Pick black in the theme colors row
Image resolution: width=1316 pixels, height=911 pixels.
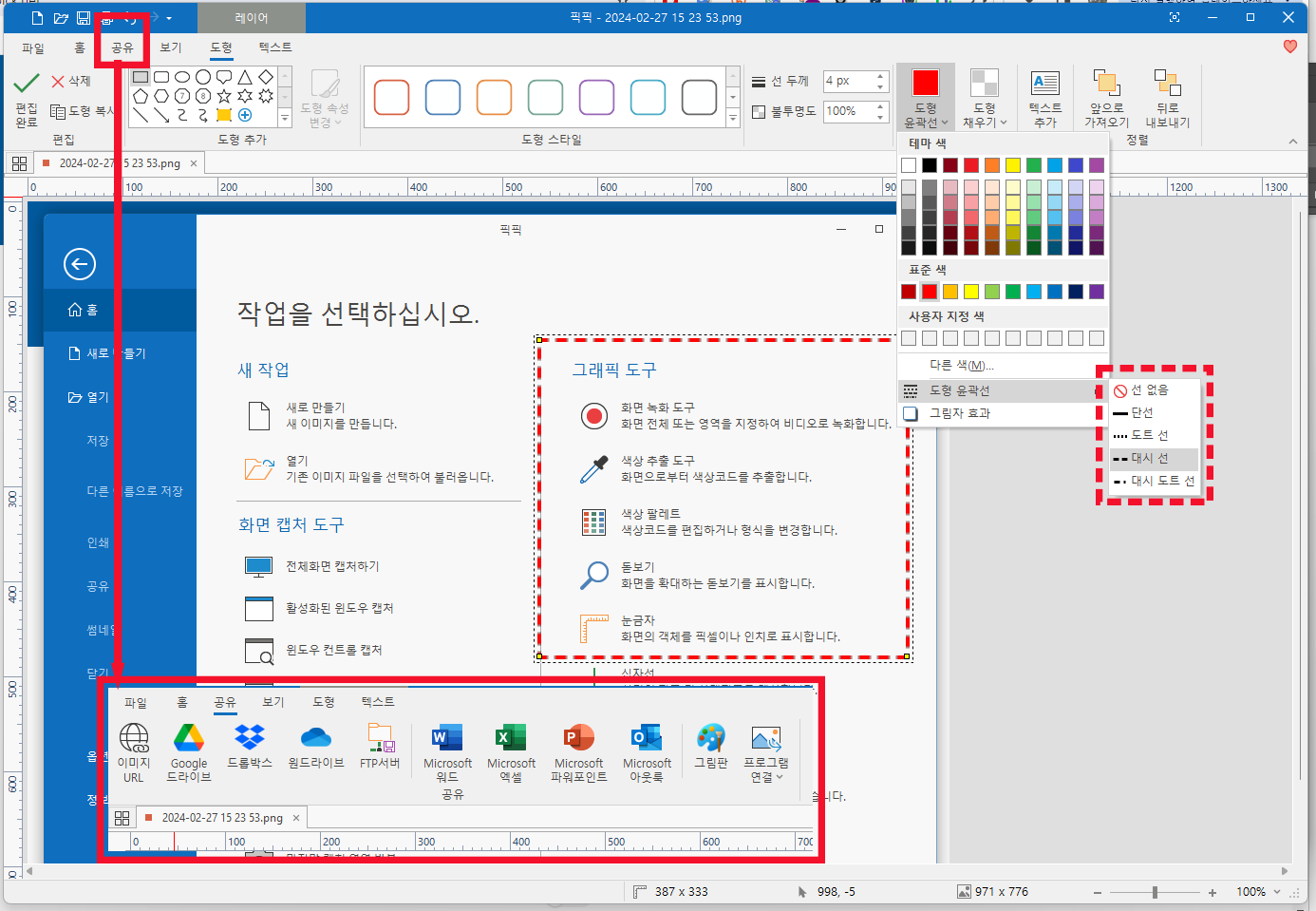tap(930, 165)
